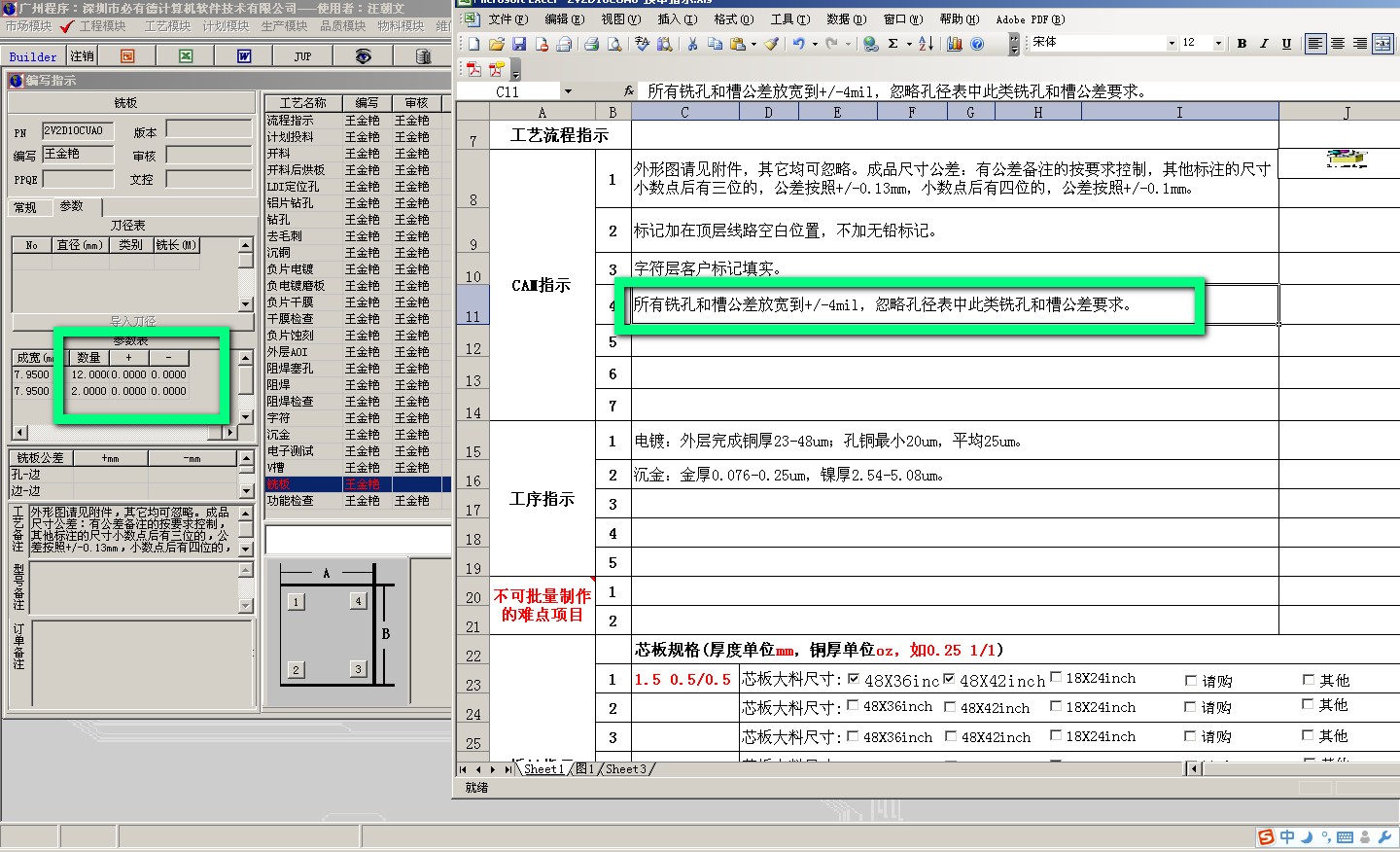The width and height of the screenshot is (1400, 852).
Task: Click the Cut scissors icon
Action: (692, 44)
